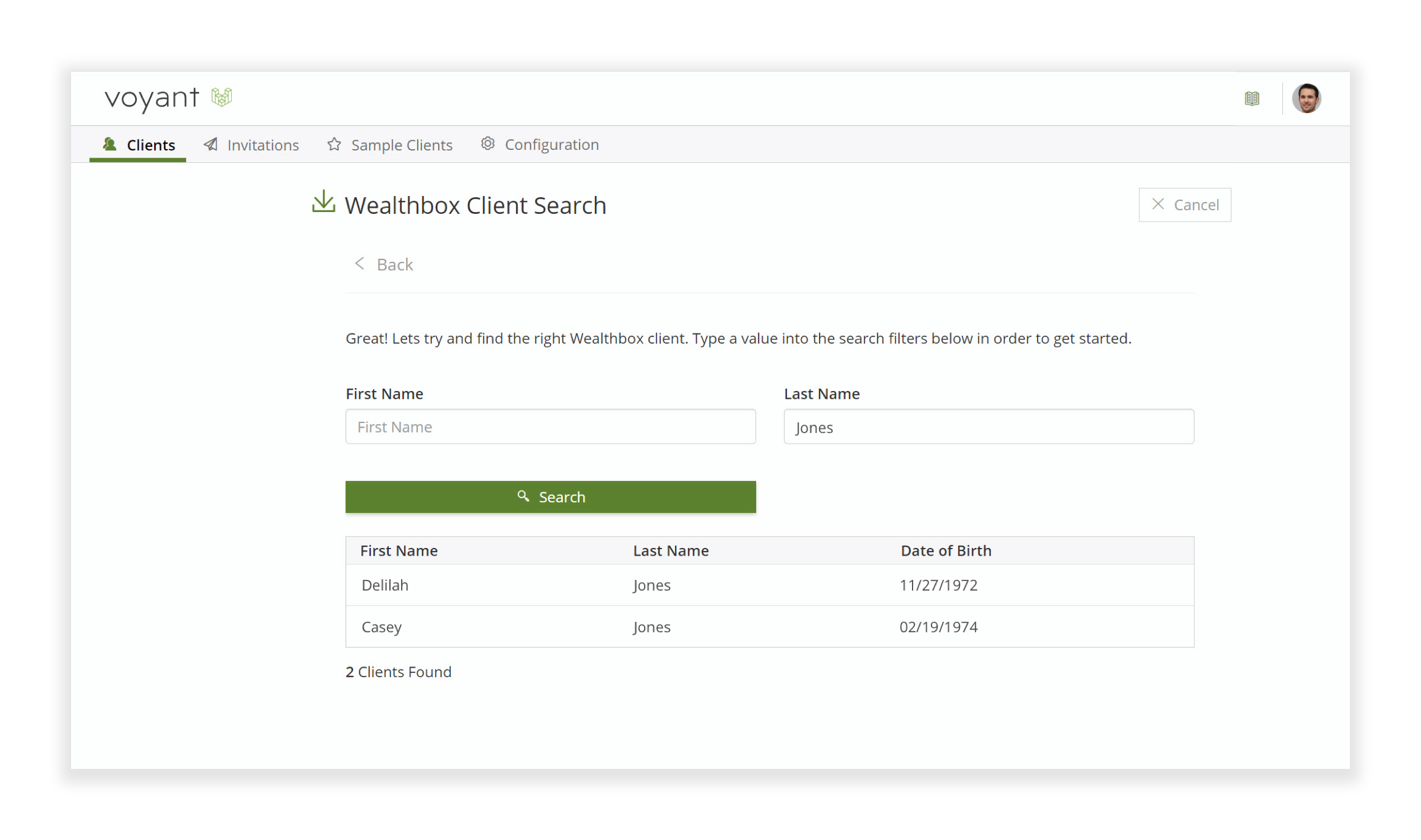The width and height of the screenshot is (1421, 840).
Task: Click the Date of Birth column header
Action: [946, 551]
